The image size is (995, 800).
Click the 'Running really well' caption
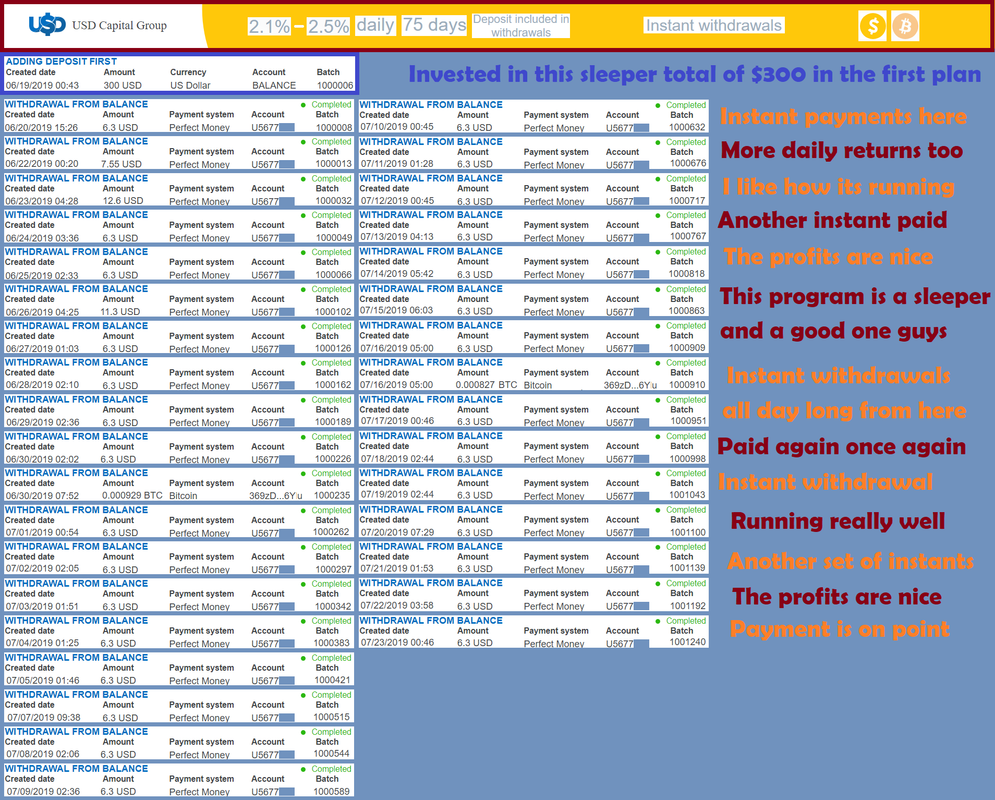tap(838, 521)
